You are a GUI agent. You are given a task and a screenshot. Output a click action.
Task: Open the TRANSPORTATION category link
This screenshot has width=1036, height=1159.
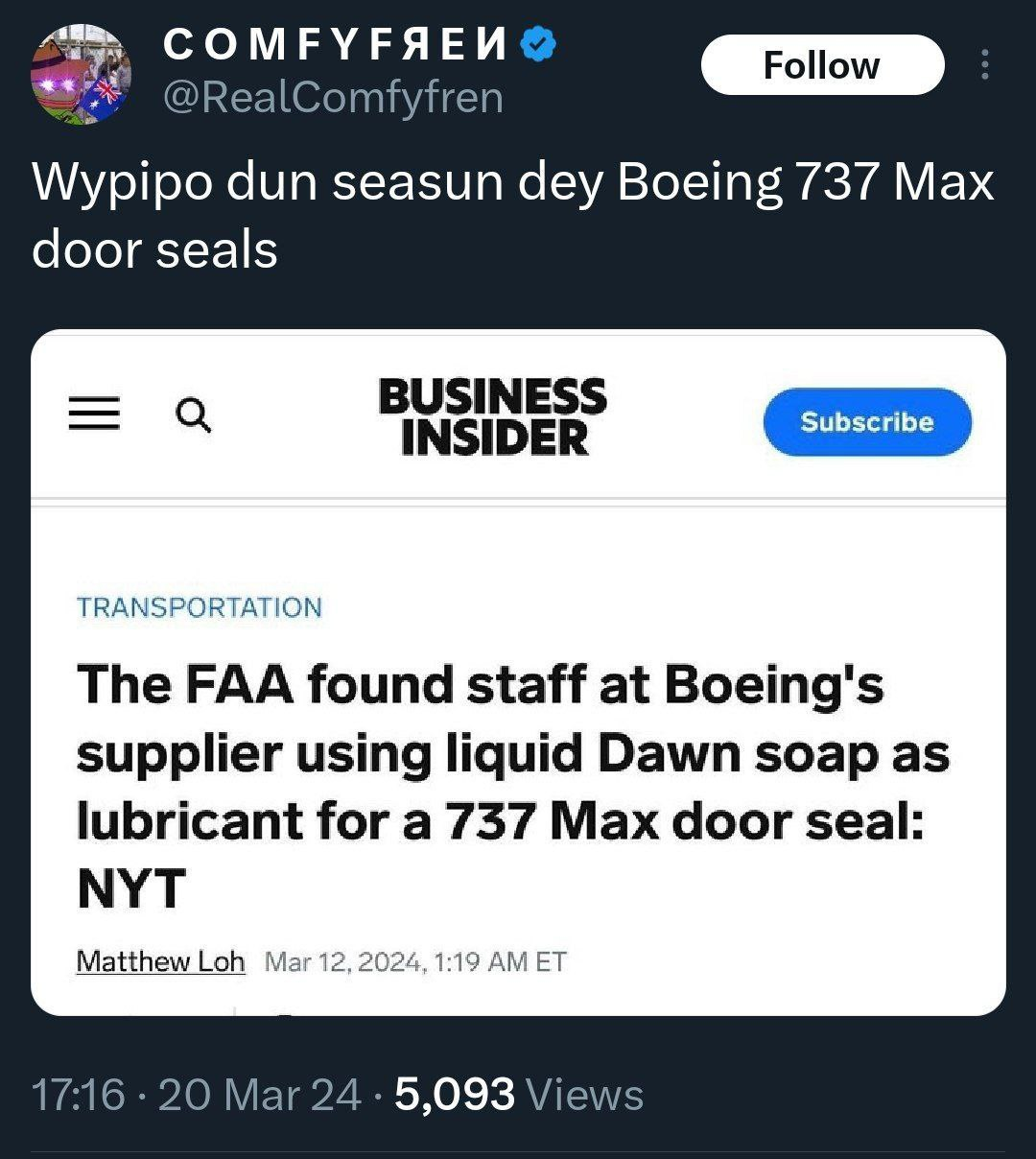[200, 607]
